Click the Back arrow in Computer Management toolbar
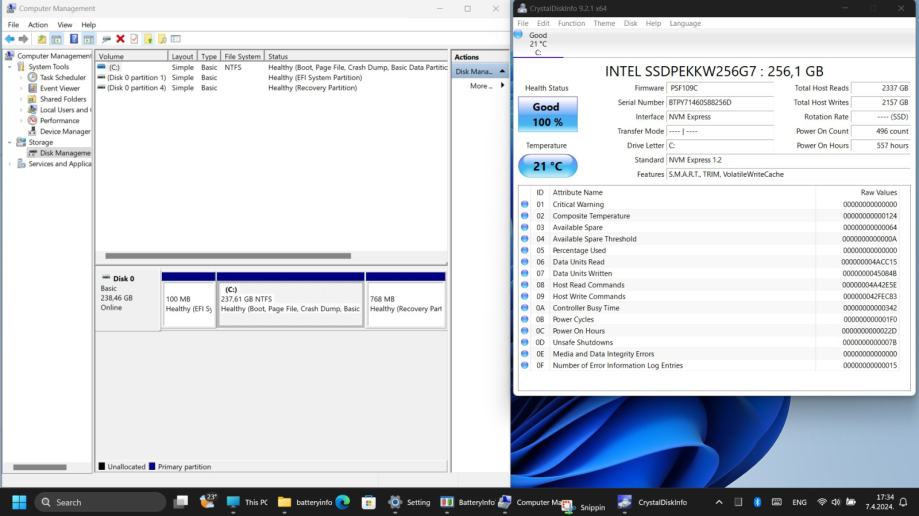Viewport: 919px width, 516px height. pyautogui.click(x=9, y=39)
